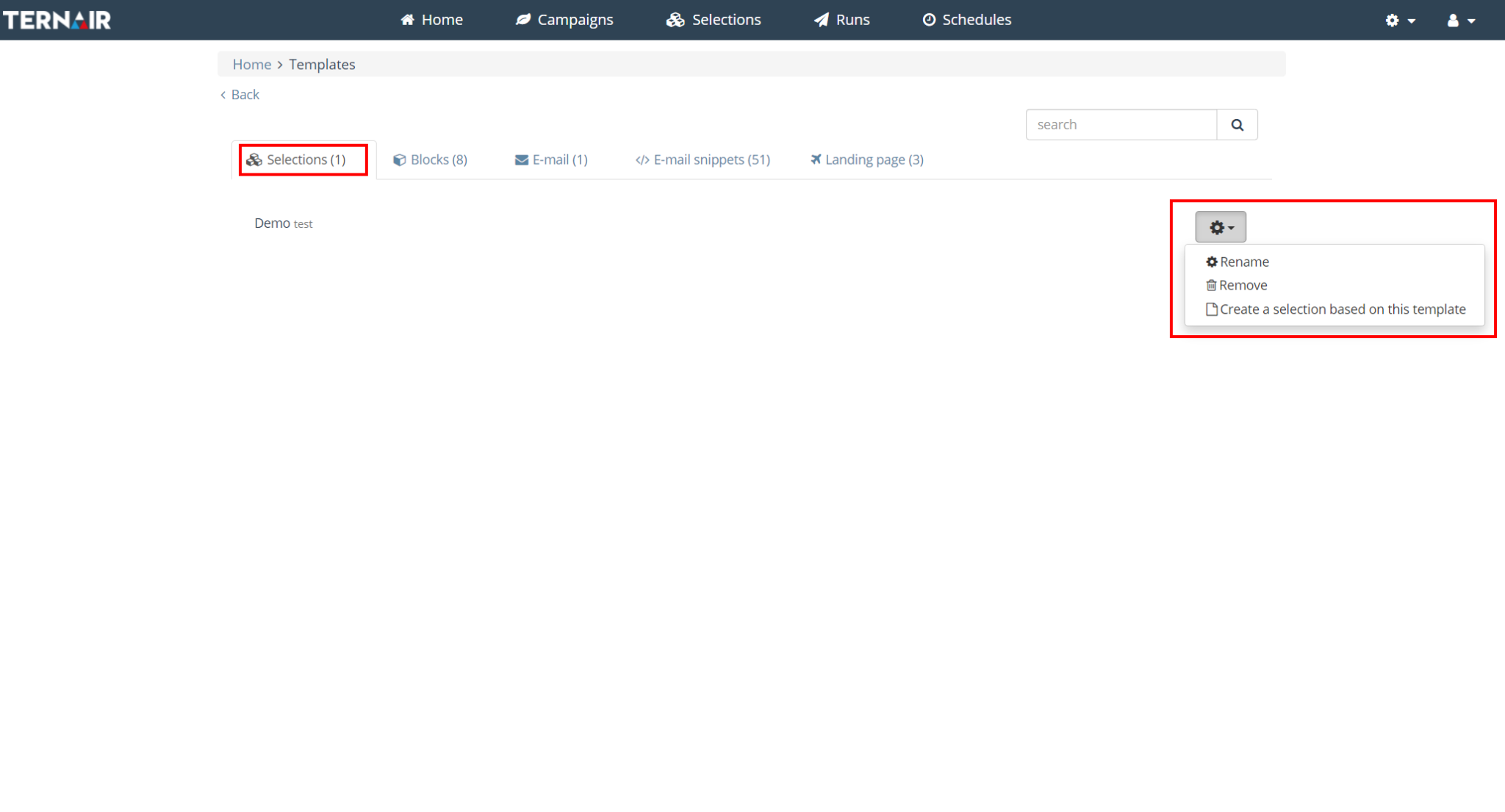Open the Schedules page
The width and height of the screenshot is (1505, 812).
[x=967, y=20]
